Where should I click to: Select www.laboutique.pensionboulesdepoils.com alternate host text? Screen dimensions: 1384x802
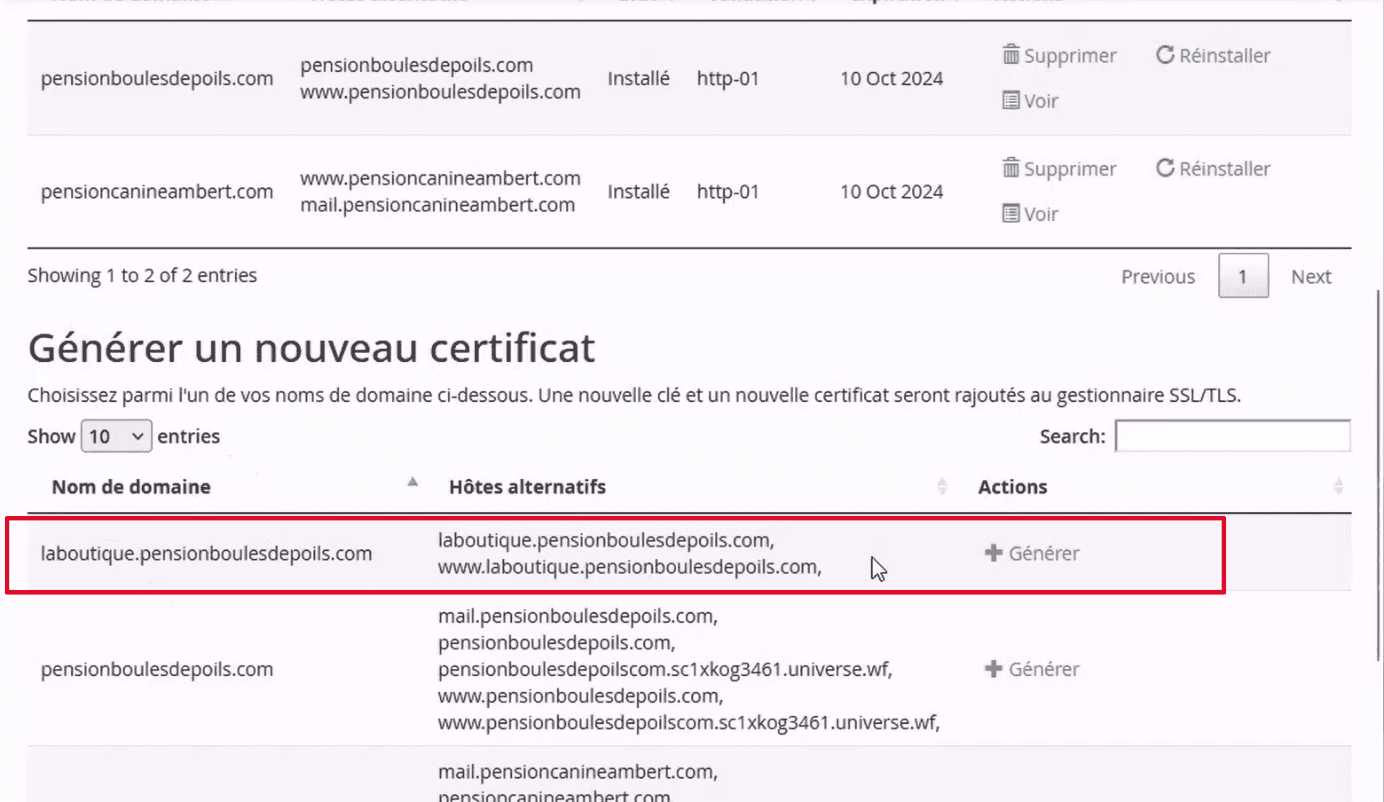tap(630, 567)
